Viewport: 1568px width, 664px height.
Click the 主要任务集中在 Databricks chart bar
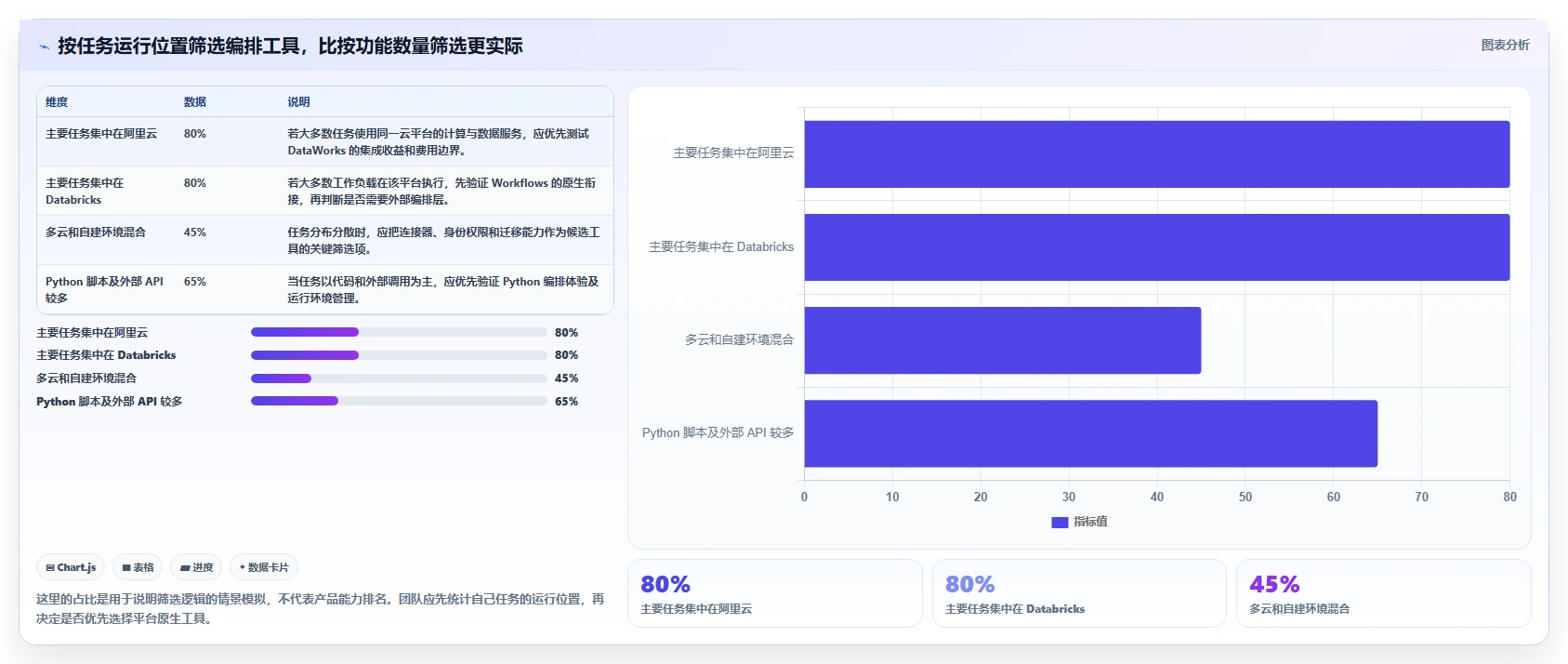click(1156, 247)
